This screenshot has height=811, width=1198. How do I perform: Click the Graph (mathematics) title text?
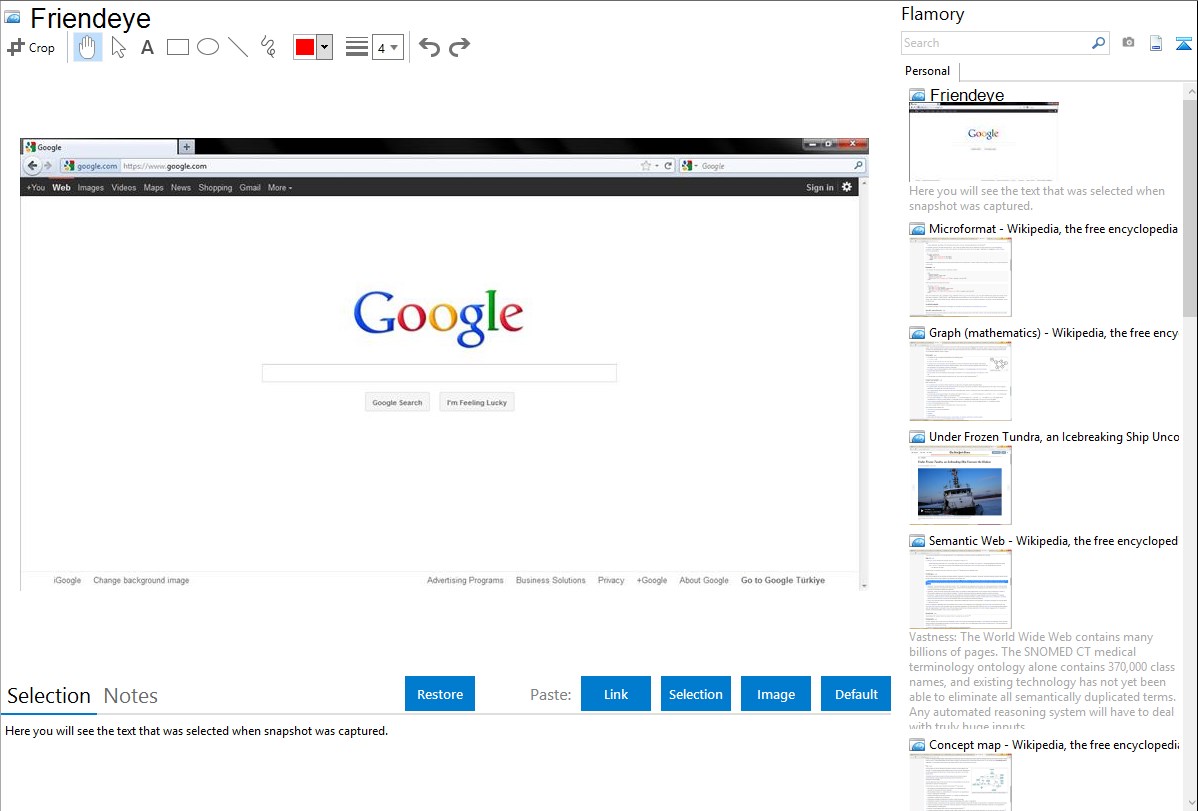(1053, 333)
